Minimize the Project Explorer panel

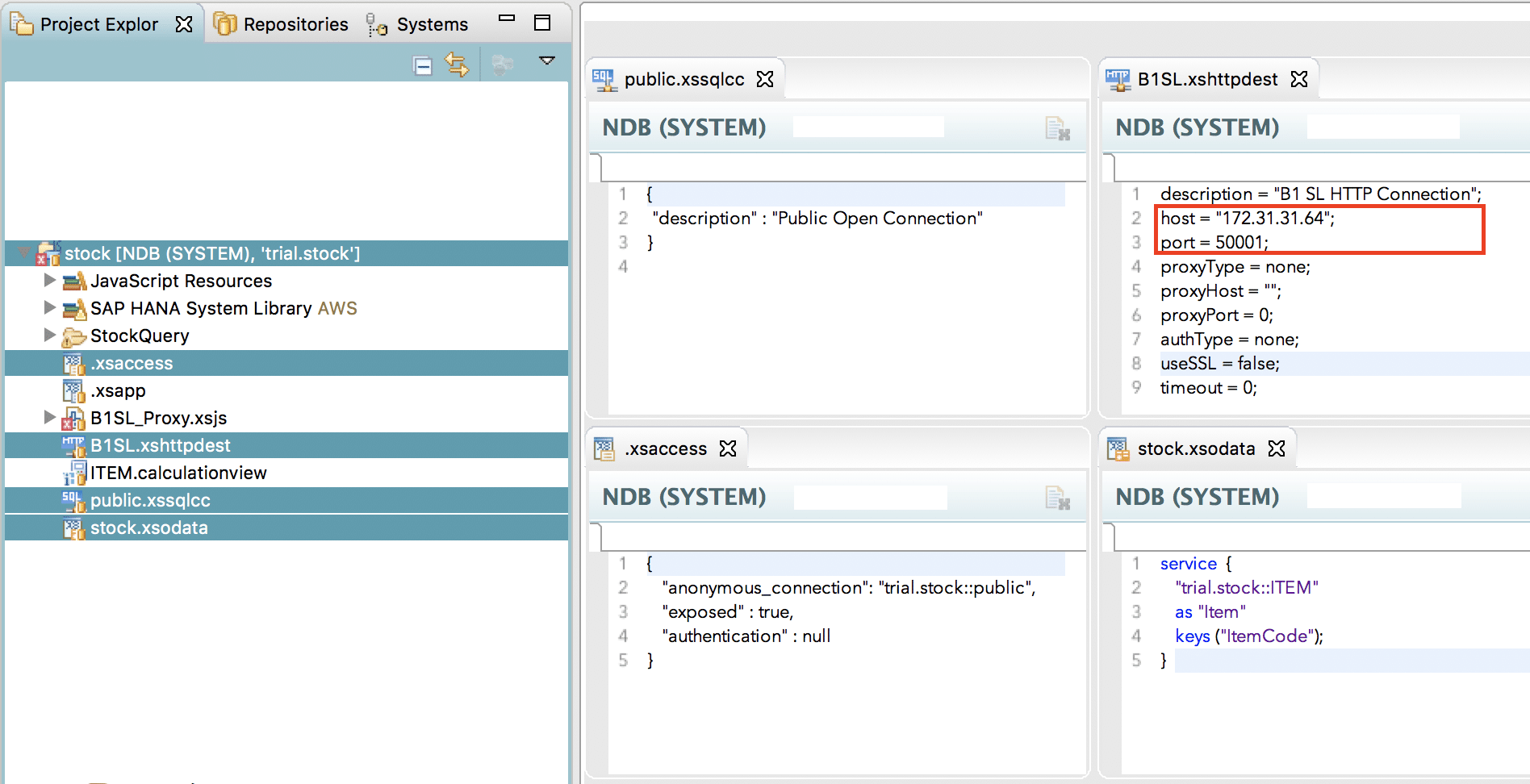(507, 19)
